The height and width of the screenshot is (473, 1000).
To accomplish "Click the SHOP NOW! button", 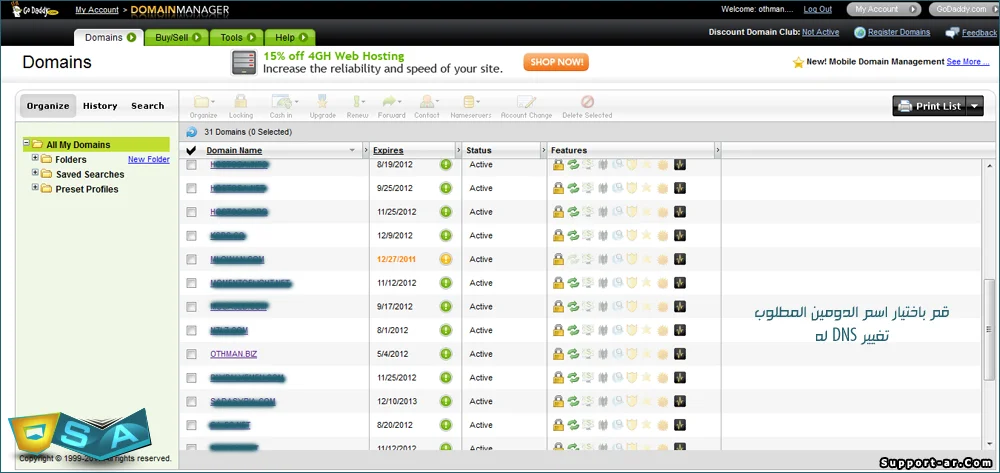I will click(x=556, y=62).
